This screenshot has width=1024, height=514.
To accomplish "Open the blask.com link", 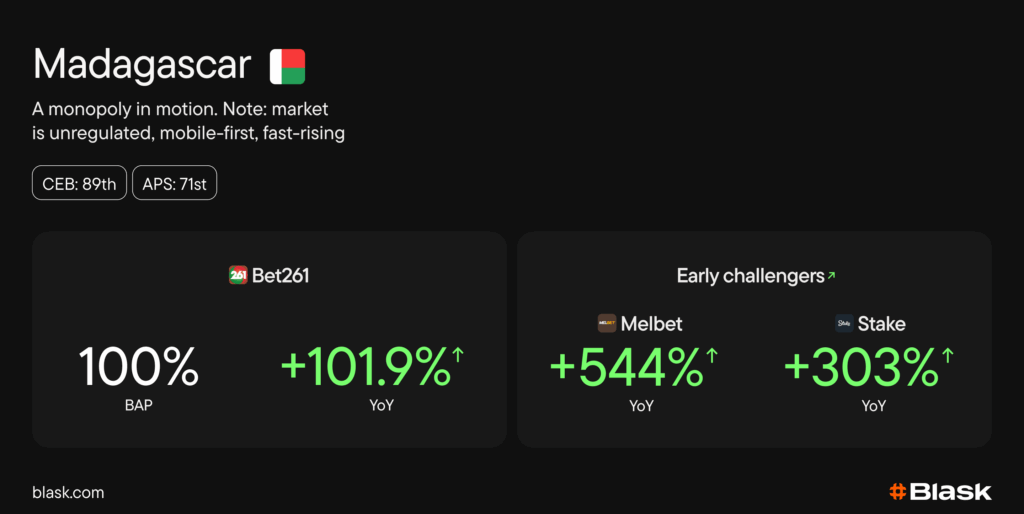I will click(68, 492).
